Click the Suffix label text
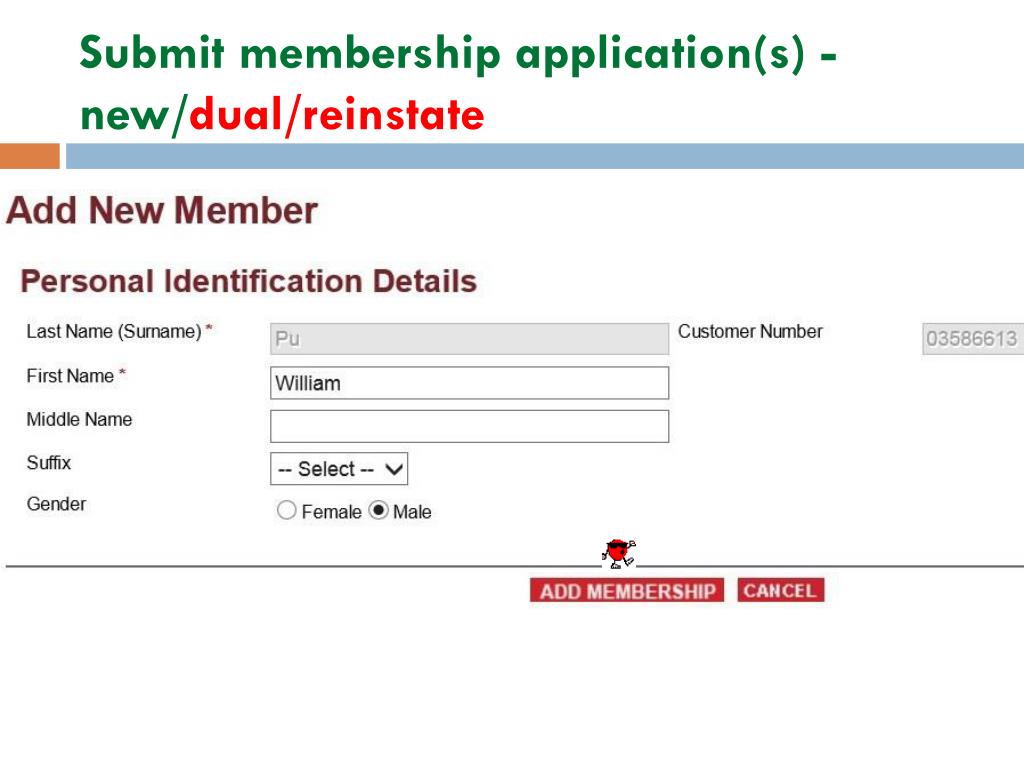Viewport: 1024px width, 768px height. (48, 463)
